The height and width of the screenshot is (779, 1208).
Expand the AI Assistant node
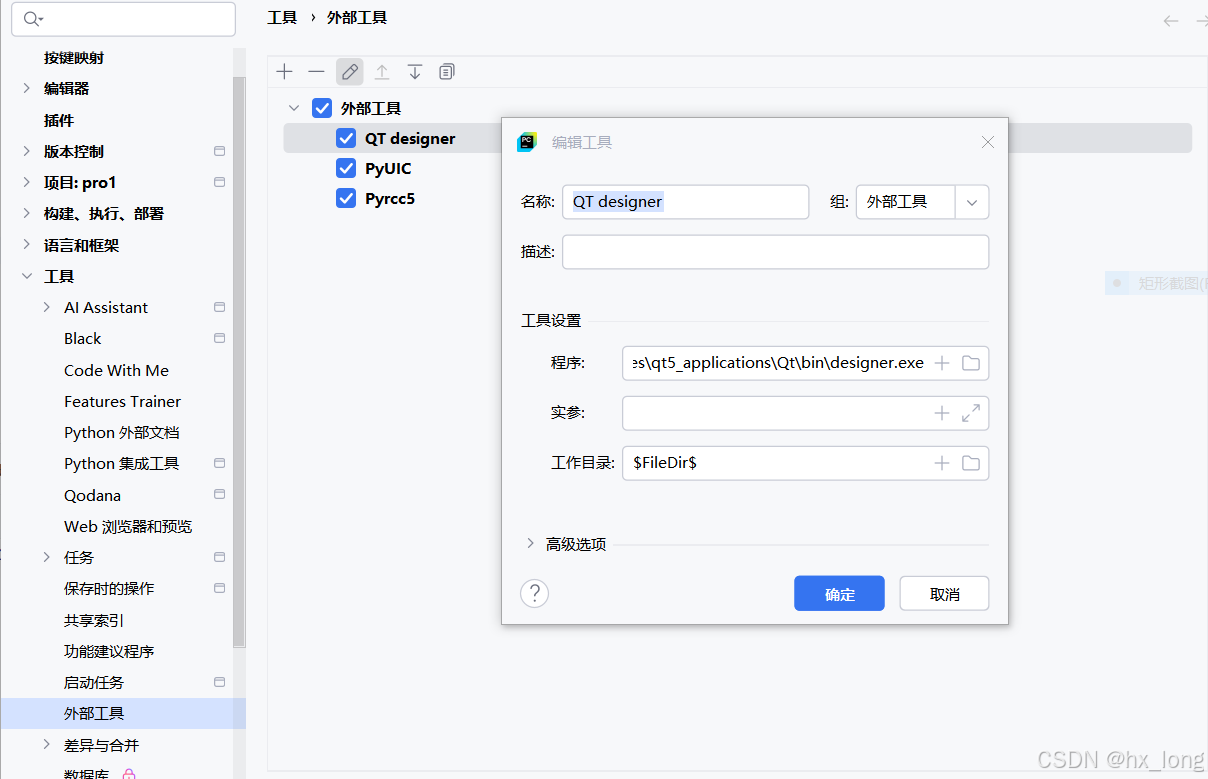click(47, 307)
